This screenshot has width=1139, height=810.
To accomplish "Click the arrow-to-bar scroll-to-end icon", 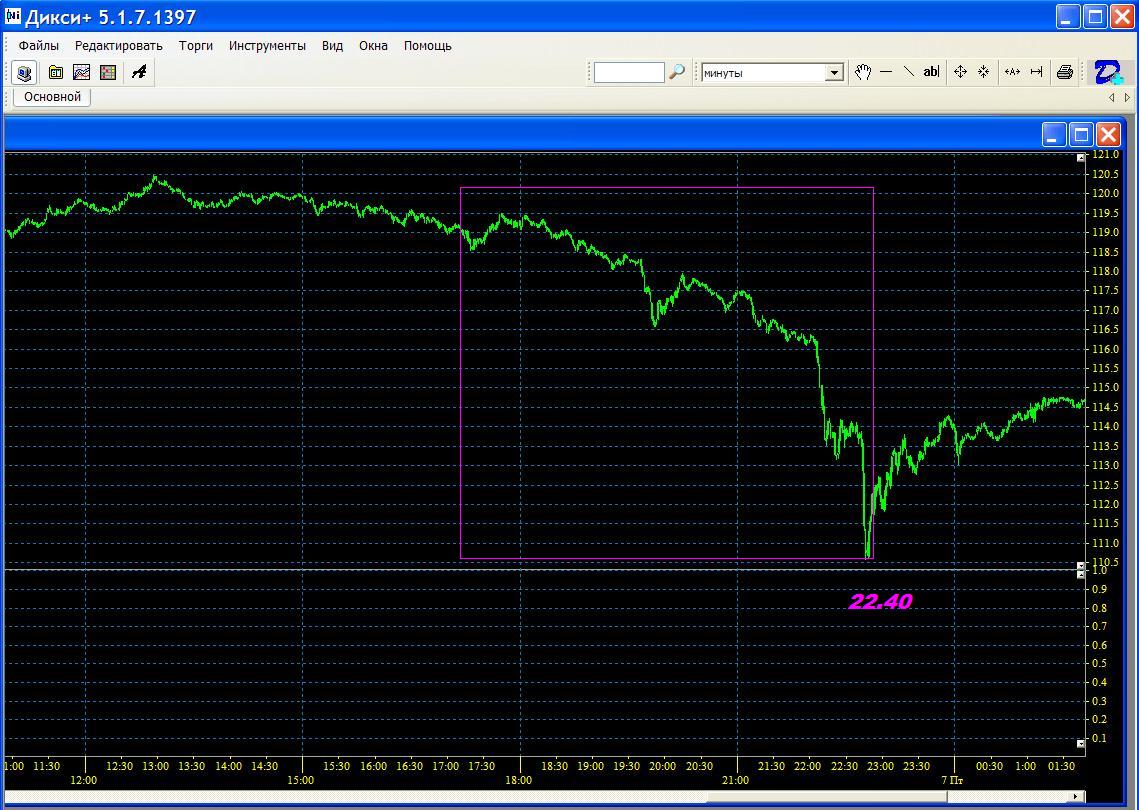I will tap(1037, 72).
